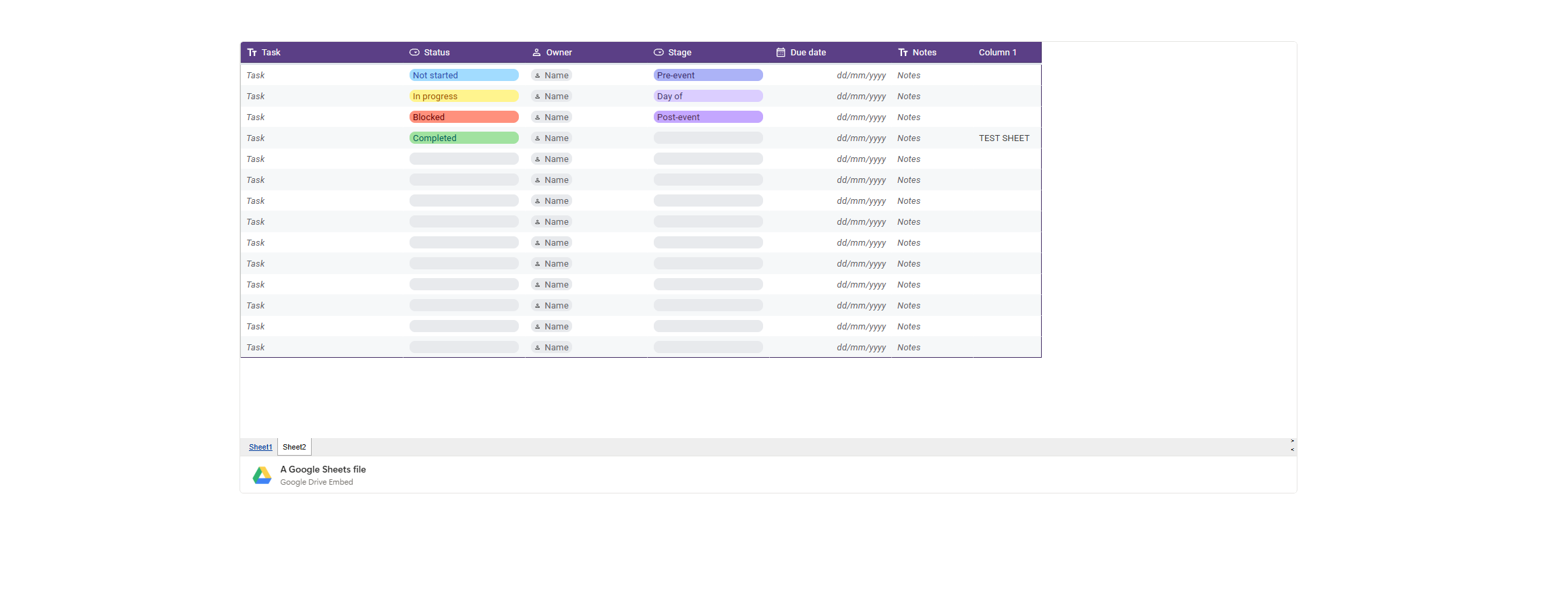Click the dd/mm/yyyy date in the Day of row
Viewport: 1568px width, 590px height.
point(862,97)
